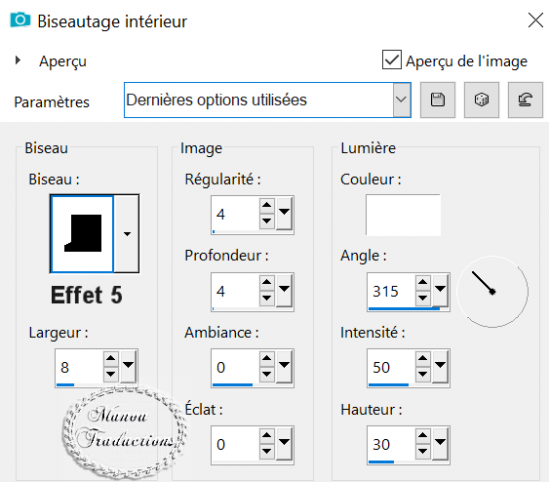Toggle the Aperçu de l'image checkbox
549x482 pixels.
click(x=391, y=60)
